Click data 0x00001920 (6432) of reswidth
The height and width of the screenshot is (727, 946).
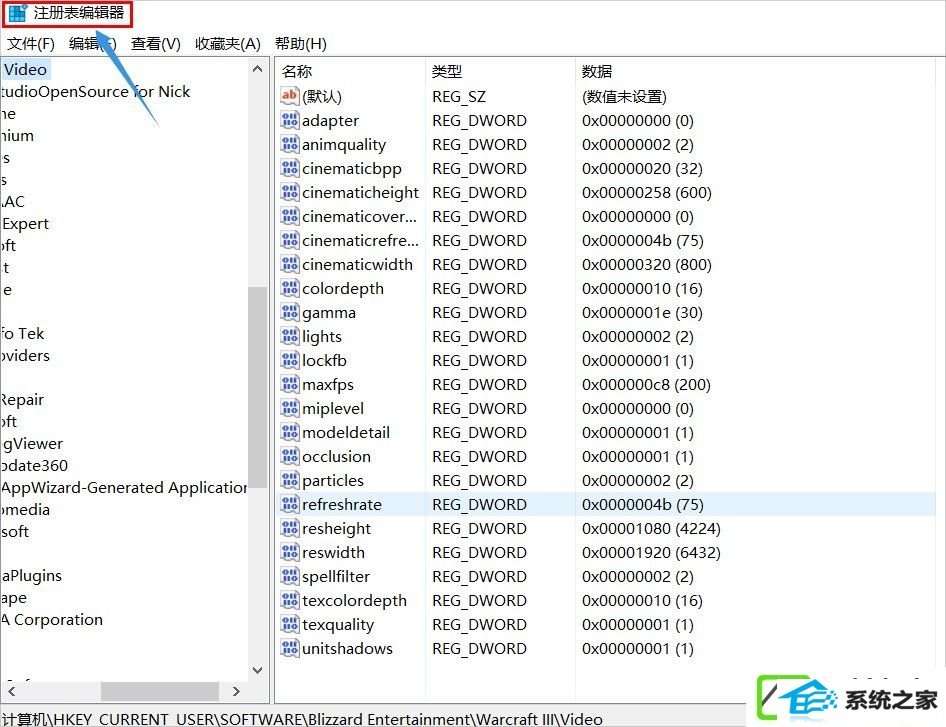[x=652, y=552]
